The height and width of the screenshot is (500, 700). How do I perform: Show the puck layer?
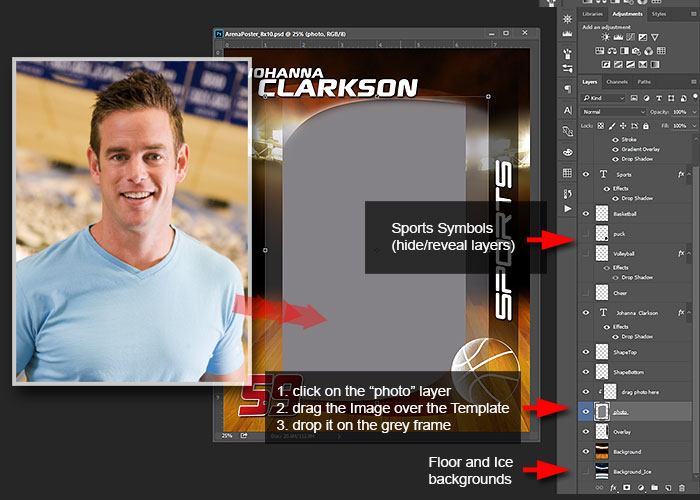586,233
